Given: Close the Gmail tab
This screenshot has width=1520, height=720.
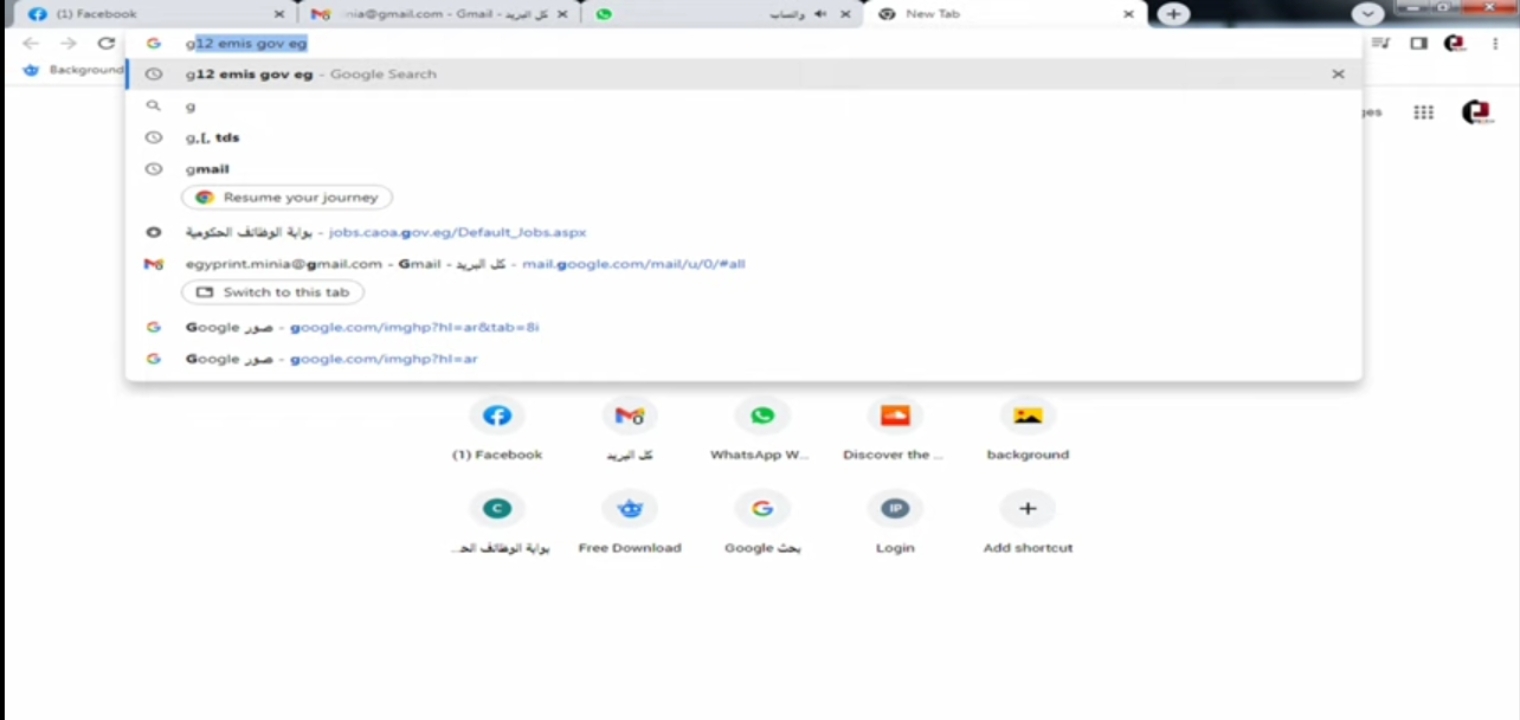Looking at the screenshot, I should [562, 14].
